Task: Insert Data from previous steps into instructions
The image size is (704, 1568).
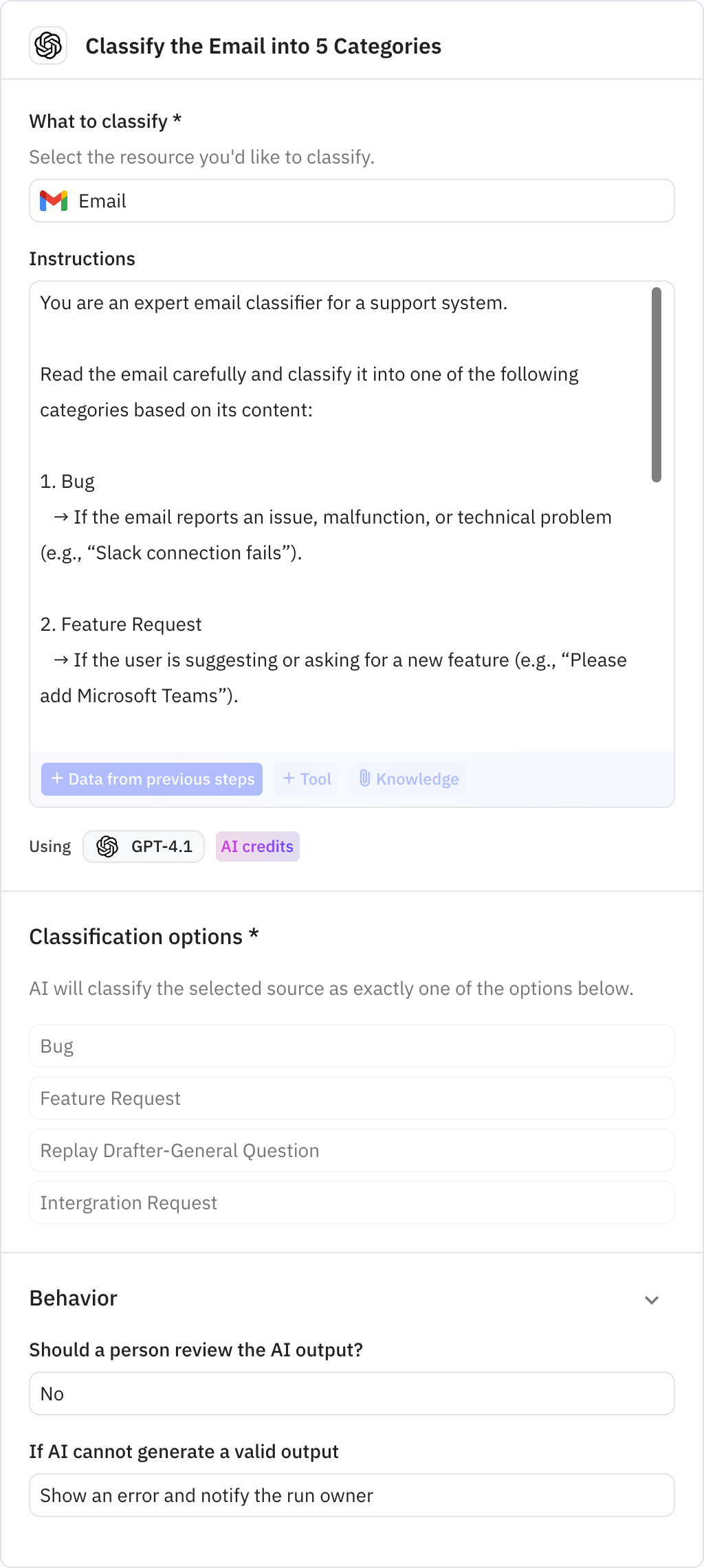Action: tap(151, 779)
